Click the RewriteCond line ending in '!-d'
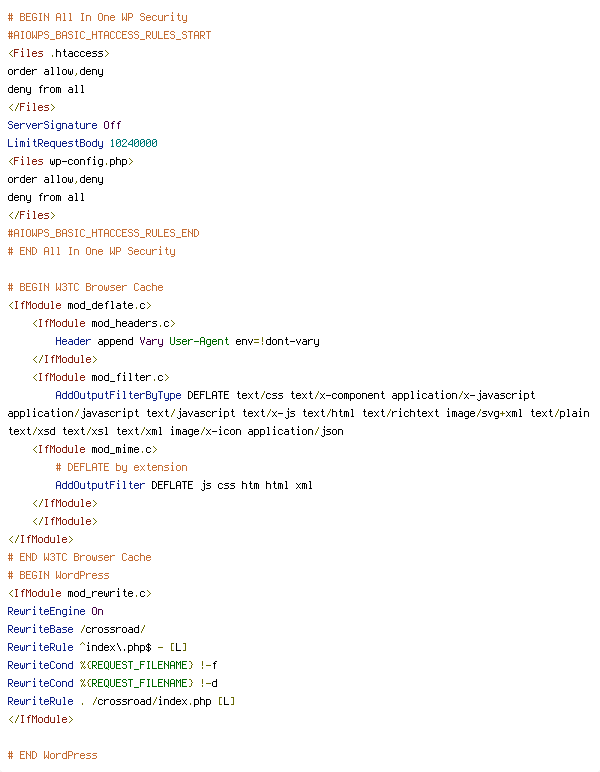Screen dimensions: 600x772 (113, 683)
